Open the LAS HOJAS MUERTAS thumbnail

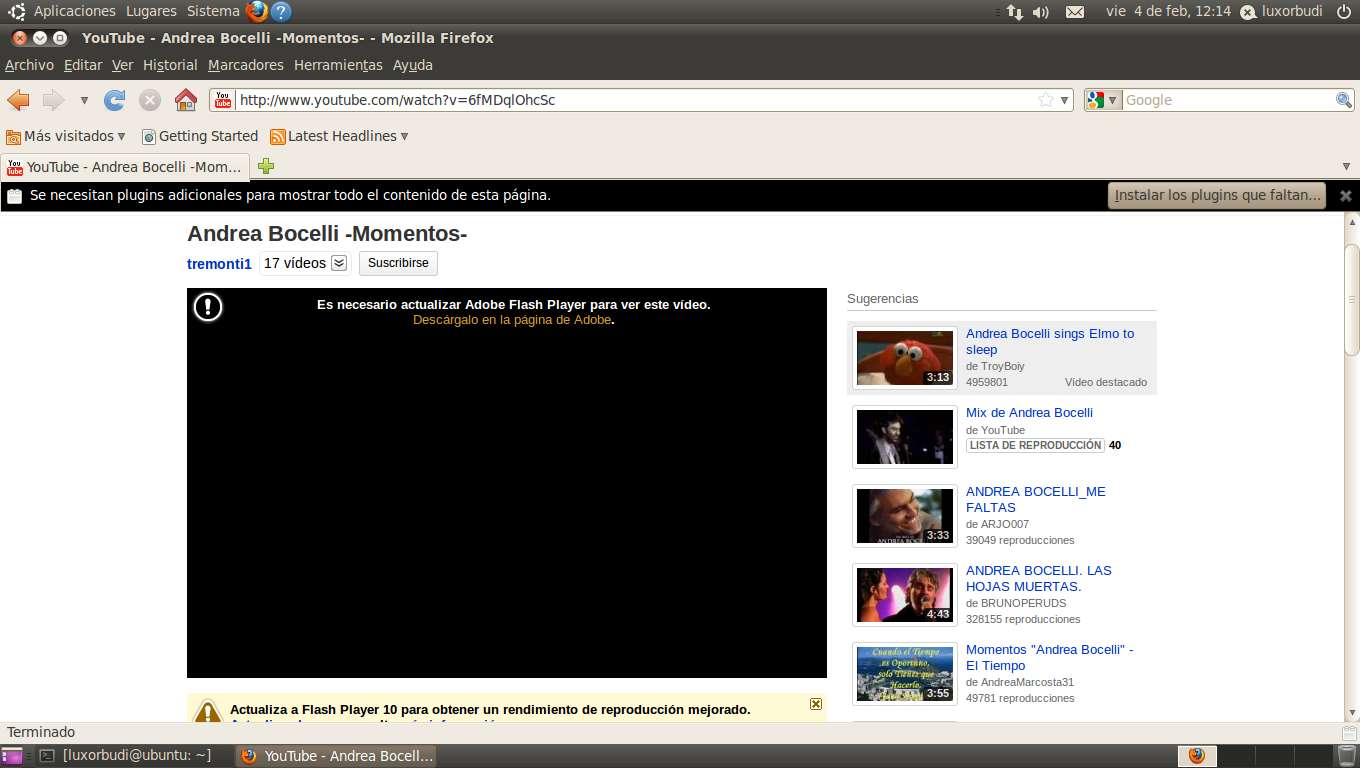(905, 595)
